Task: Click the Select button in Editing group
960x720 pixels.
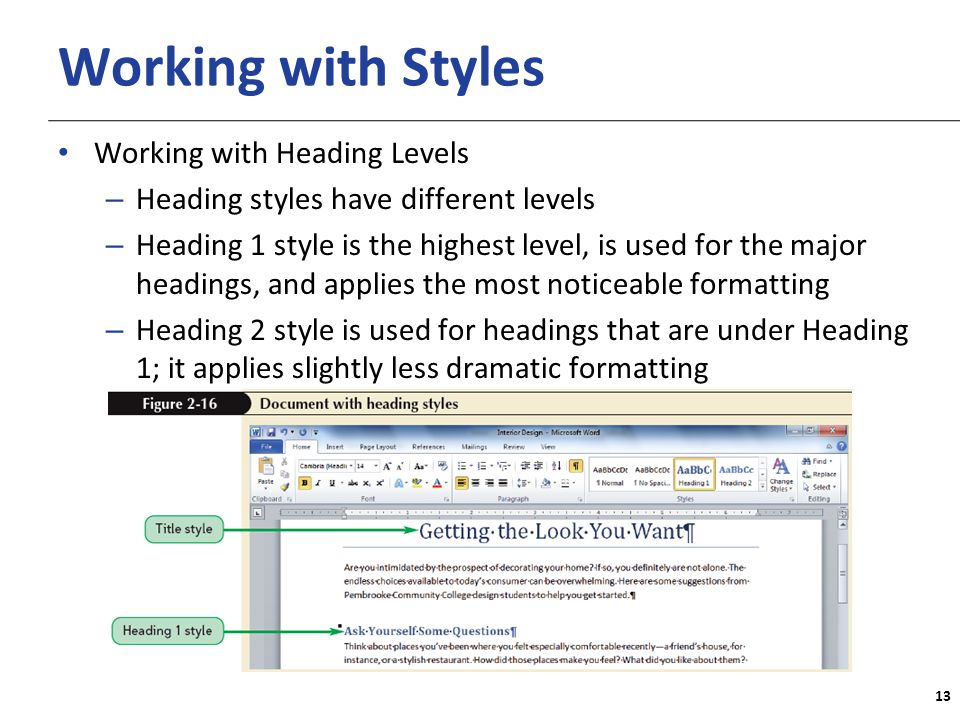Action: point(819,487)
